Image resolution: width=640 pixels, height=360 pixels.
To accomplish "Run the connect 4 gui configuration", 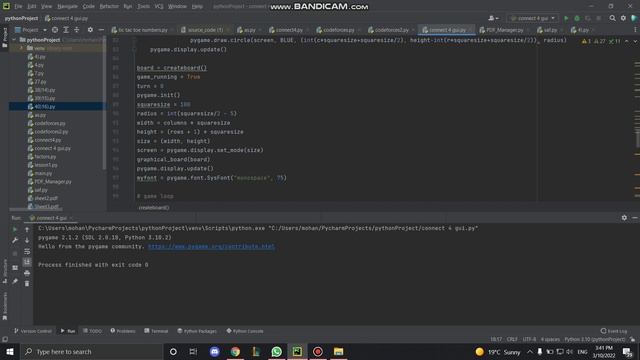I will pyautogui.click(x=566, y=18).
